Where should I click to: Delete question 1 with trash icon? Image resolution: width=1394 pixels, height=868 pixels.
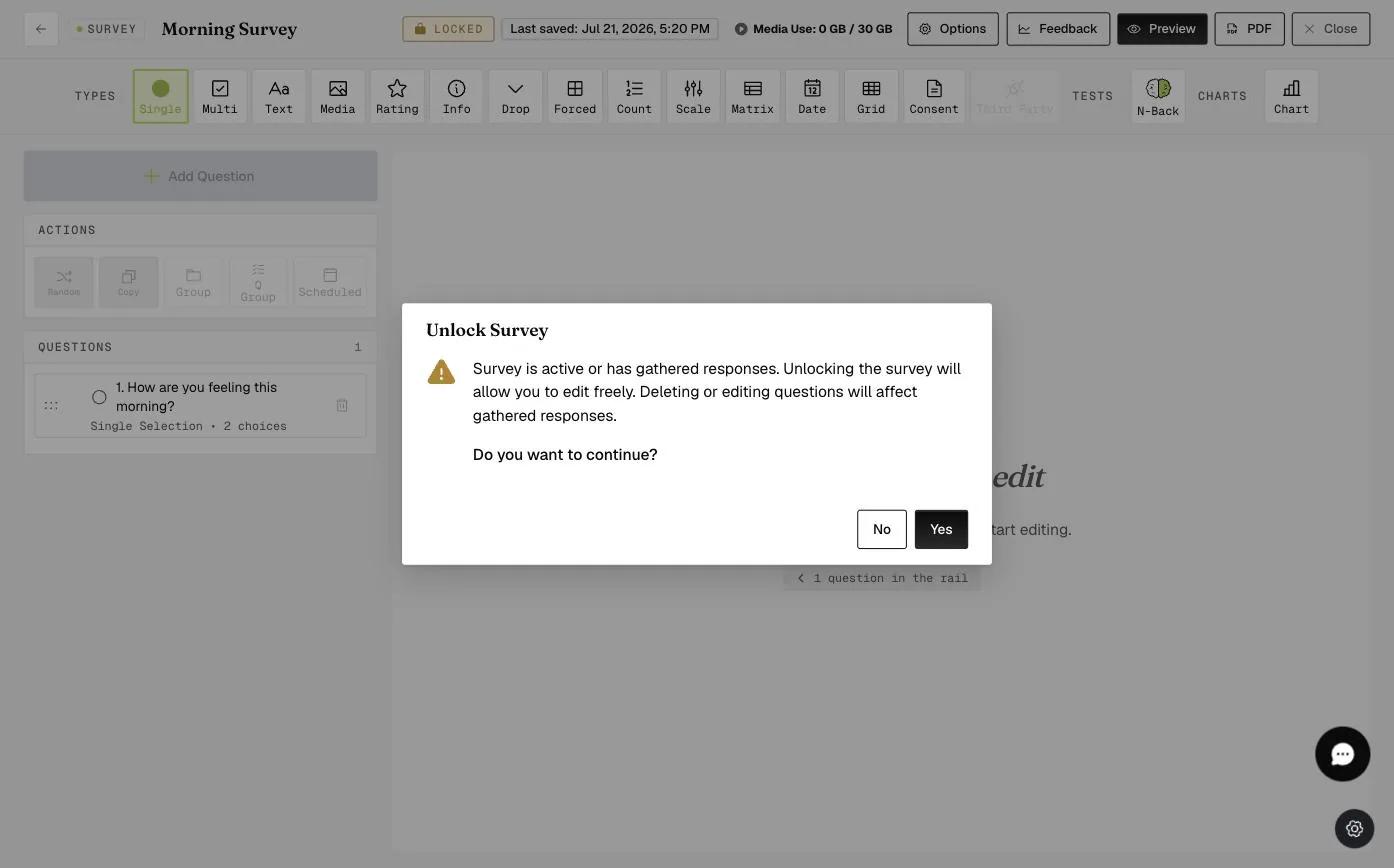[342, 405]
